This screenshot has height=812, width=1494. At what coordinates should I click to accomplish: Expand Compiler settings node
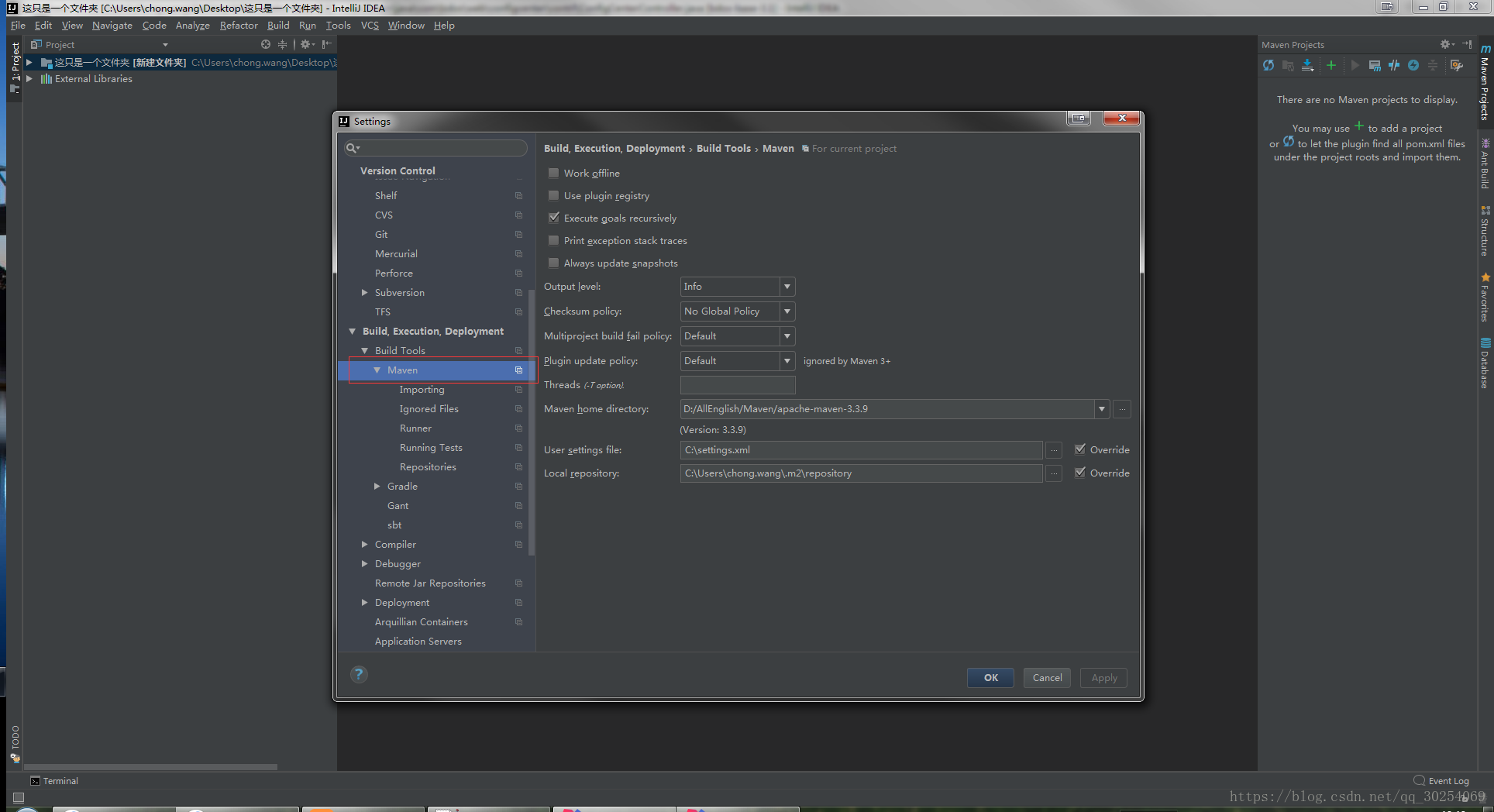(365, 545)
